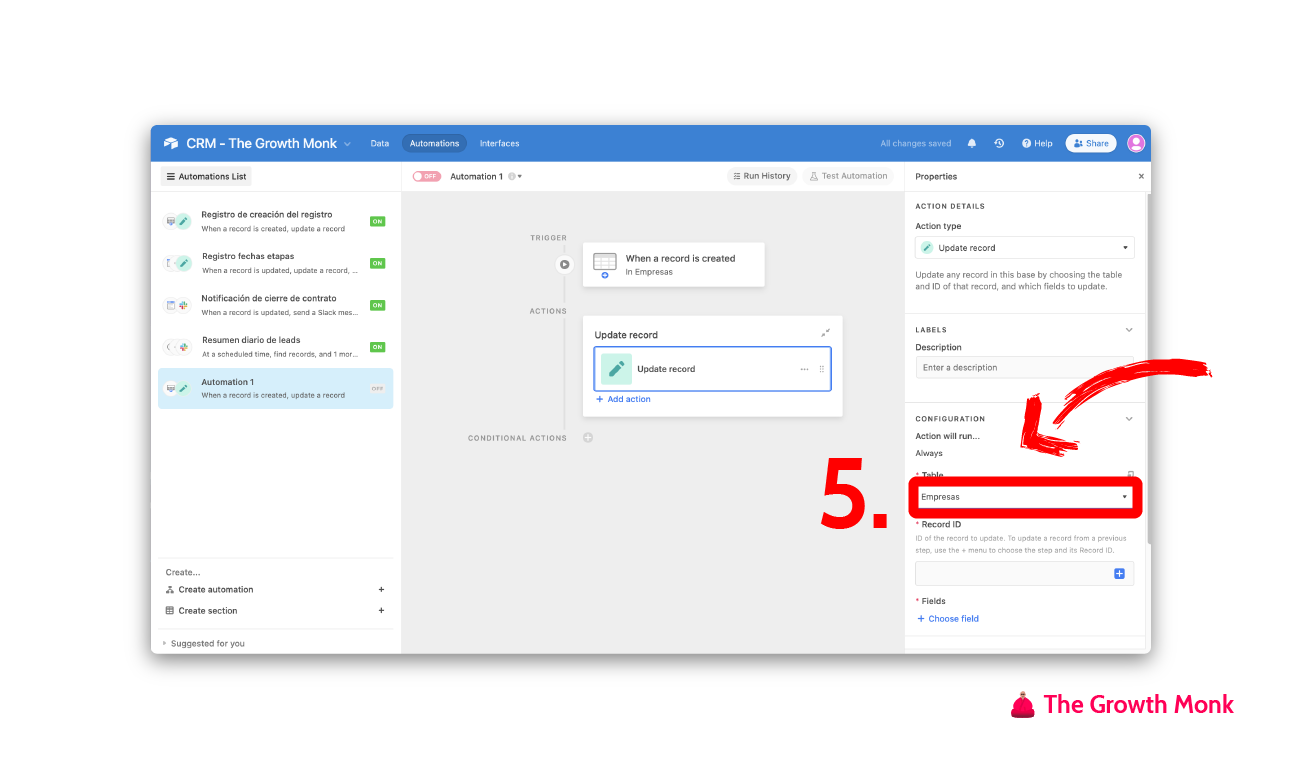This screenshot has width=1301, height=781.
Task: Open Run History
Action: (761, 176)
